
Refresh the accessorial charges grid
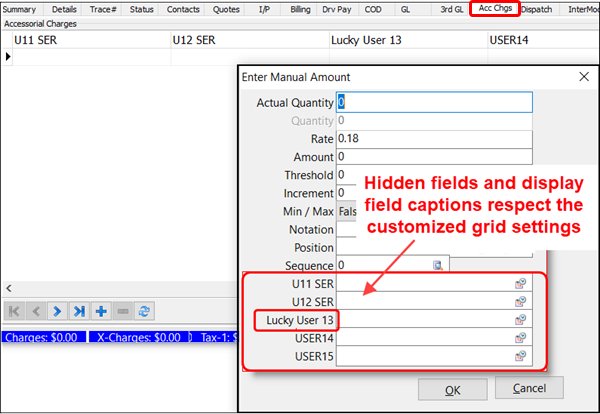144,311
